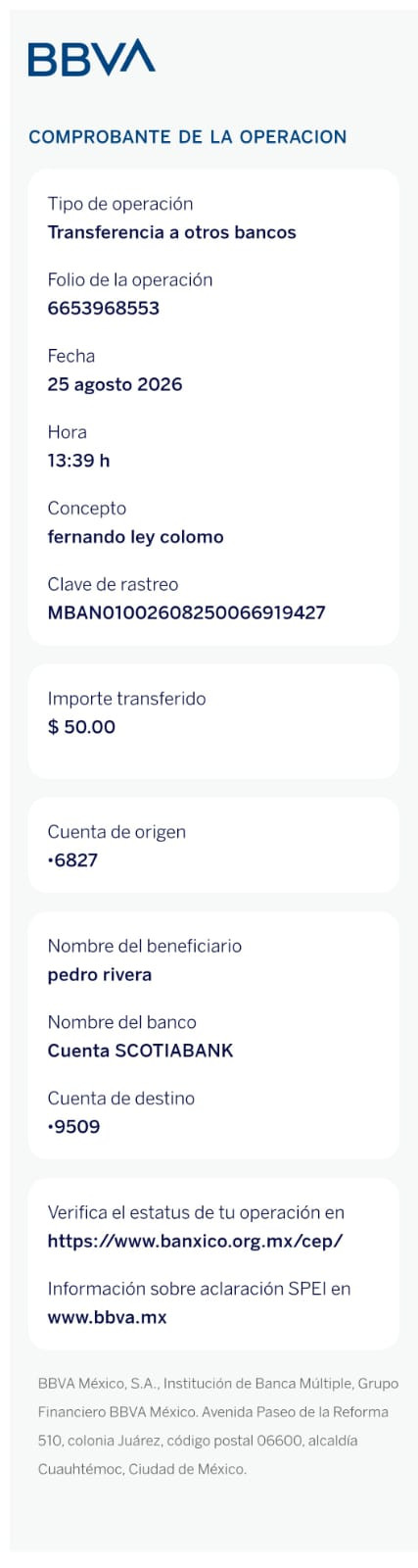Click the Cuenta SCOTIABANK bank name
Image resolution: width=418 pixels, height=1568 pixels.
pos(140,1051)
